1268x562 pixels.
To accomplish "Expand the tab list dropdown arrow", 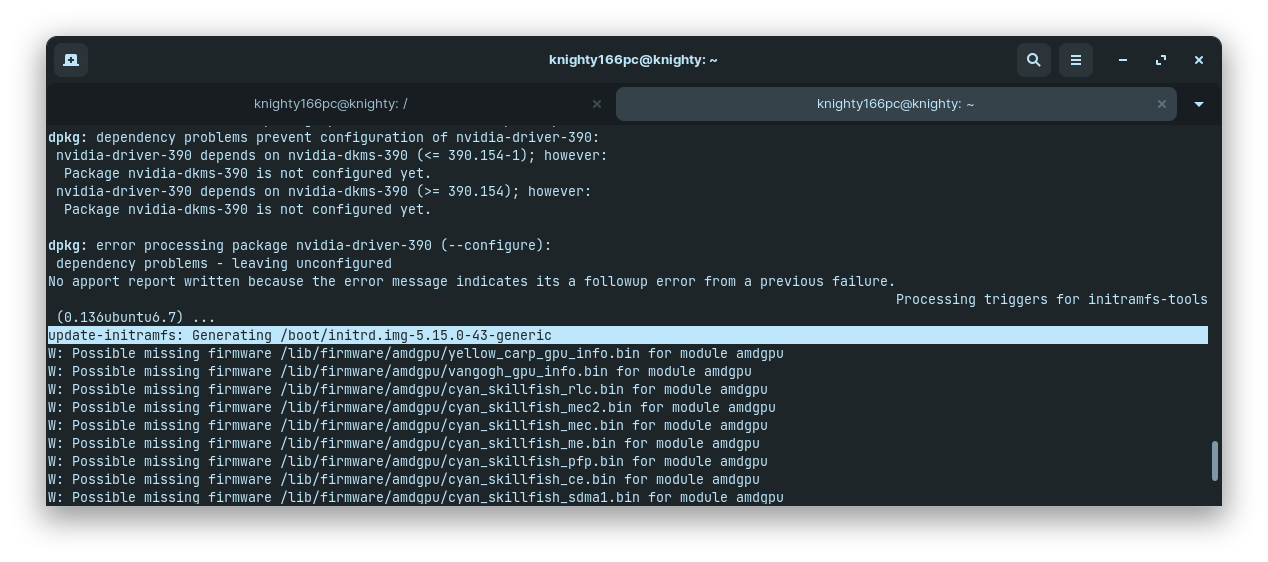I will (x=1199, y=104).
